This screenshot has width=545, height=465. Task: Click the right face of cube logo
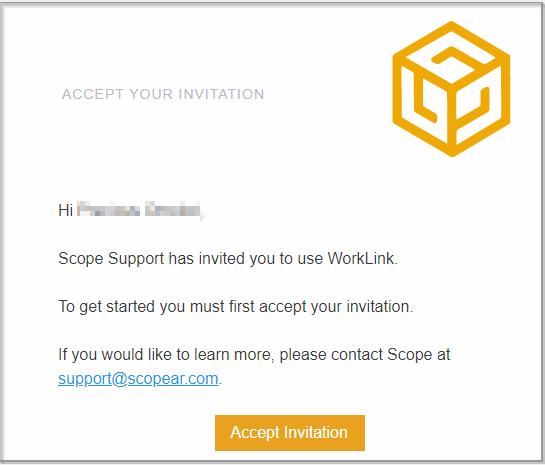pyautogui.click(x=479, y=104)
